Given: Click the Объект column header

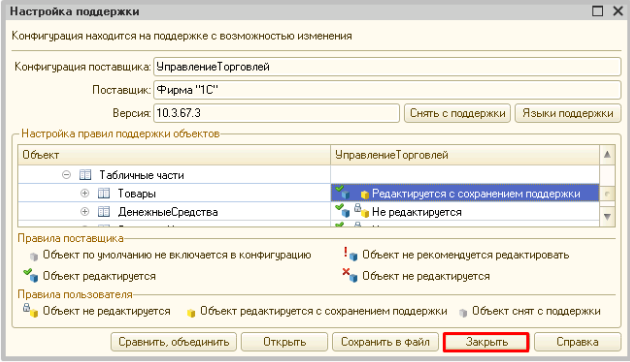Looking at the screenshot, I should click(174, 155).
